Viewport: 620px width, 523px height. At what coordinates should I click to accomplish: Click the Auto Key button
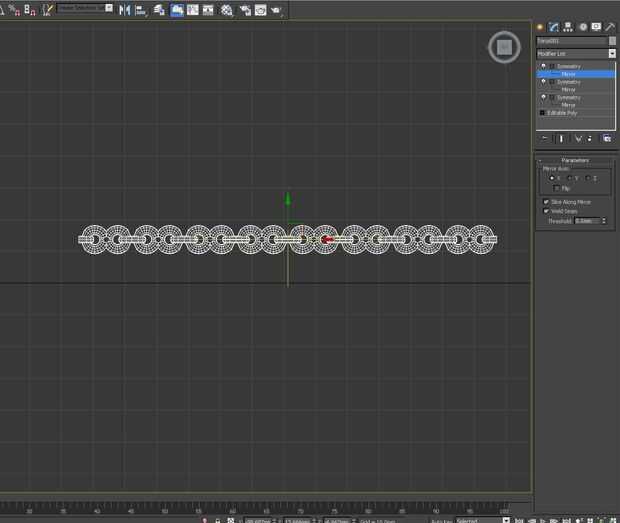click(x=442, y=521)
